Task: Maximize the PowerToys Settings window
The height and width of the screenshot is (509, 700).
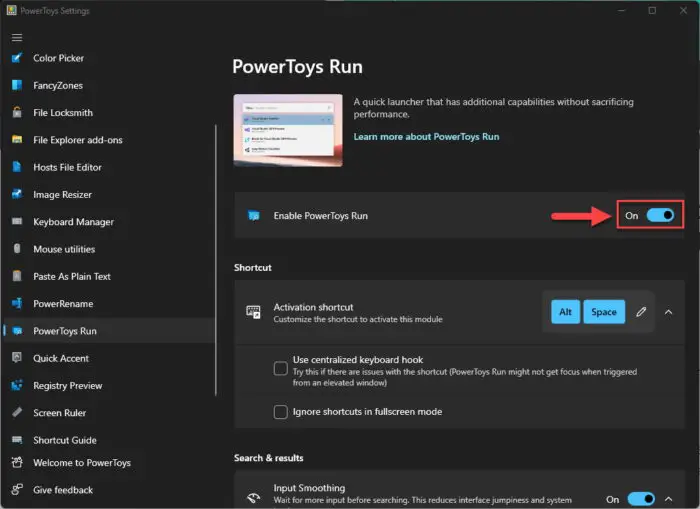Action: click(652, 10)
